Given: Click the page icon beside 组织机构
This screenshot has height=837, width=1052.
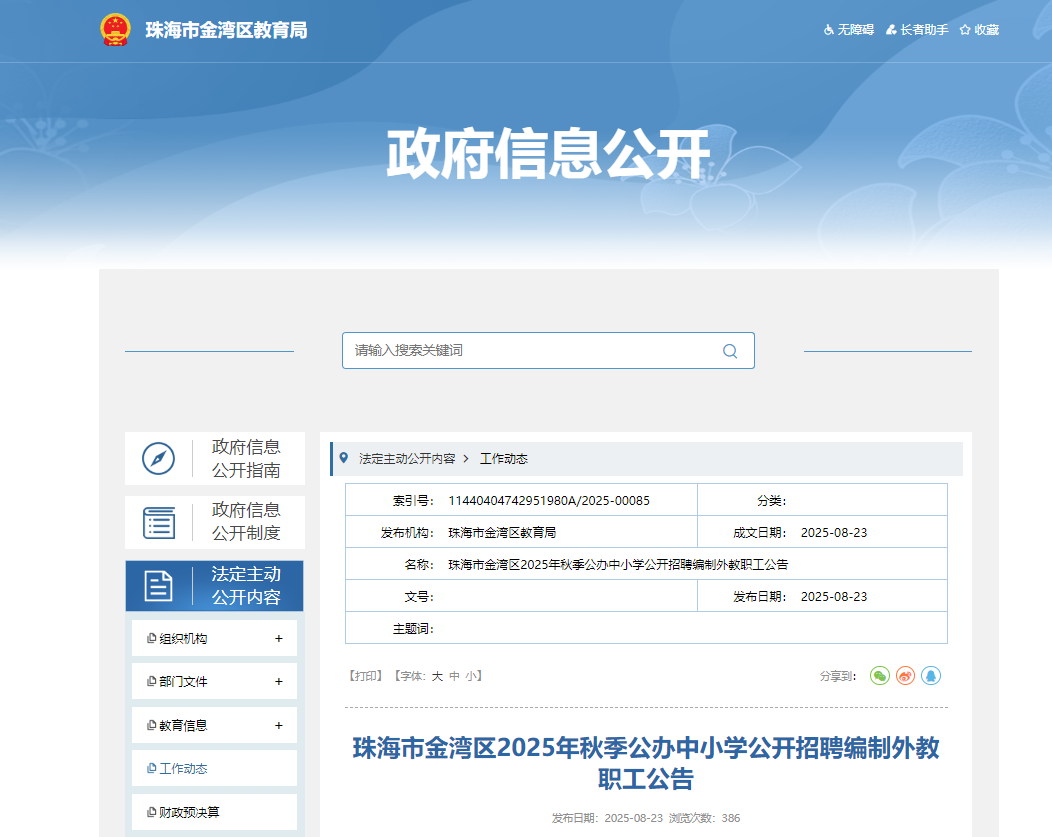Looking at the screenshot, I should (x=152, y=638).
